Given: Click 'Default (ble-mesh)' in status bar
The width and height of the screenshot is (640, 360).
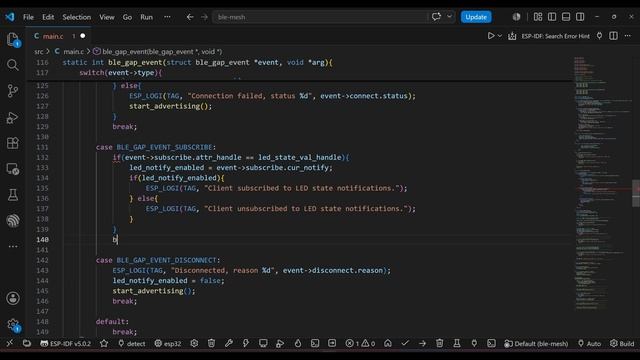Looking at the screenshot, I should (536, 343).
